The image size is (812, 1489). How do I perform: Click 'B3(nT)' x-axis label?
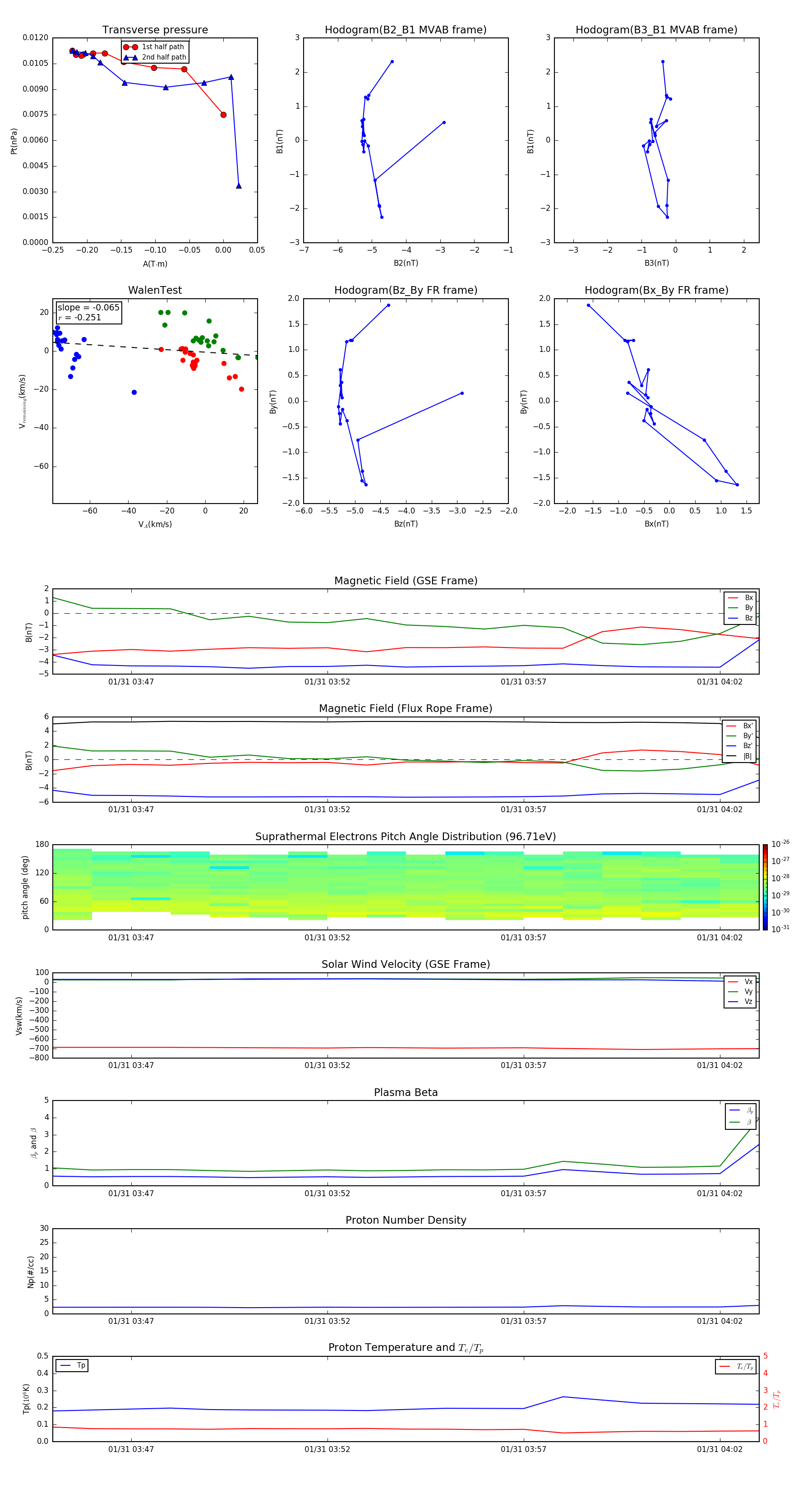click(656, 263)
